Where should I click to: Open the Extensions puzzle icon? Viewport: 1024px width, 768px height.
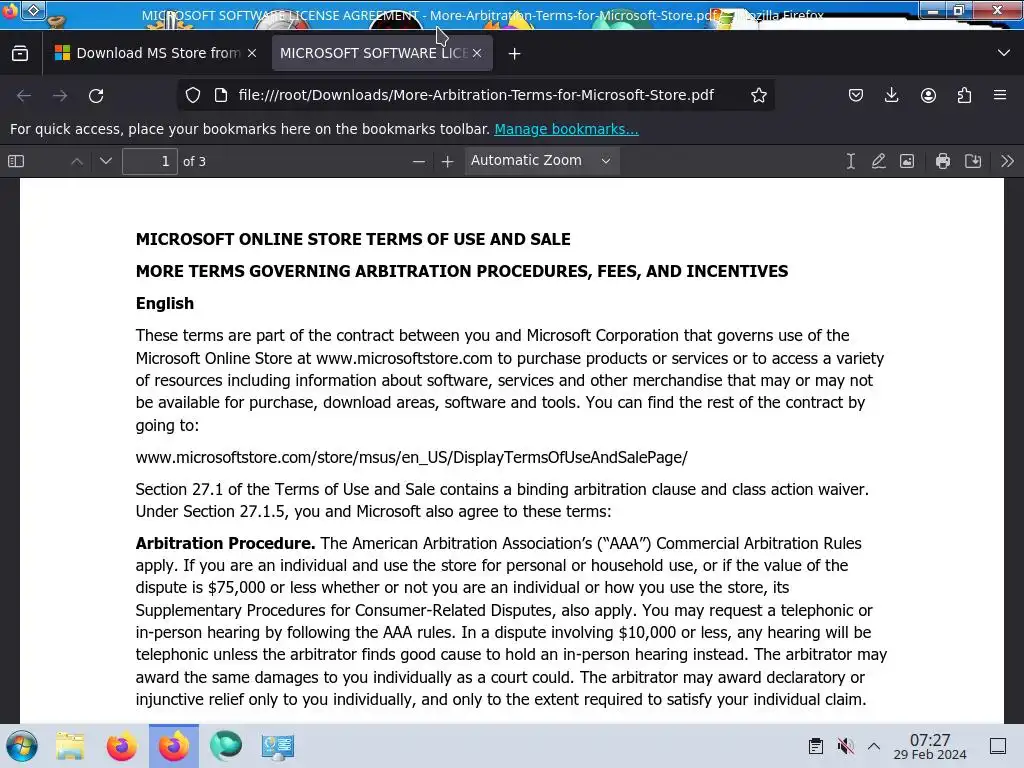pyautogui.click(x=965, y=95)
